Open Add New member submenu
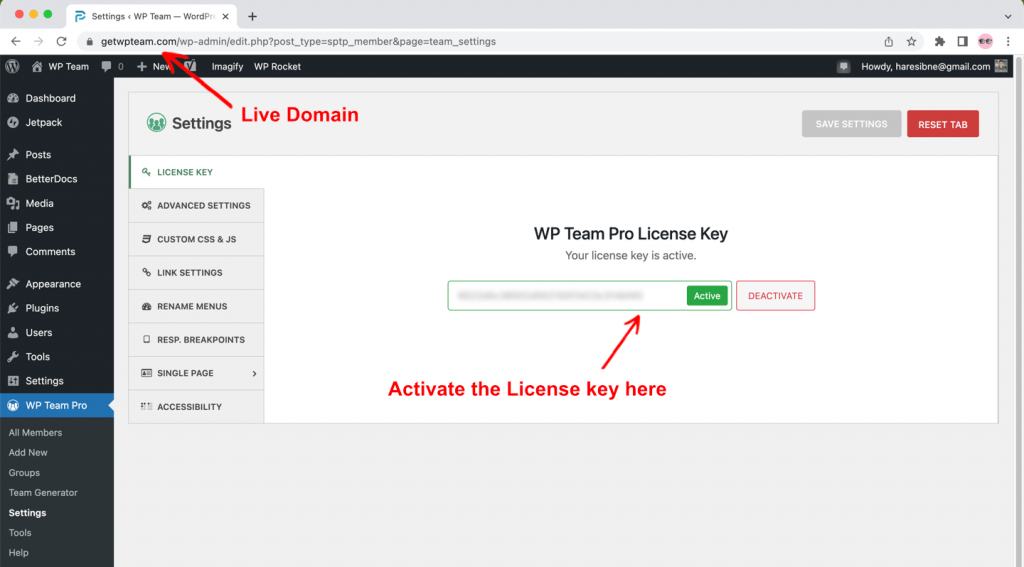Viewport: 1024px width, 567px height. (28, 453)
